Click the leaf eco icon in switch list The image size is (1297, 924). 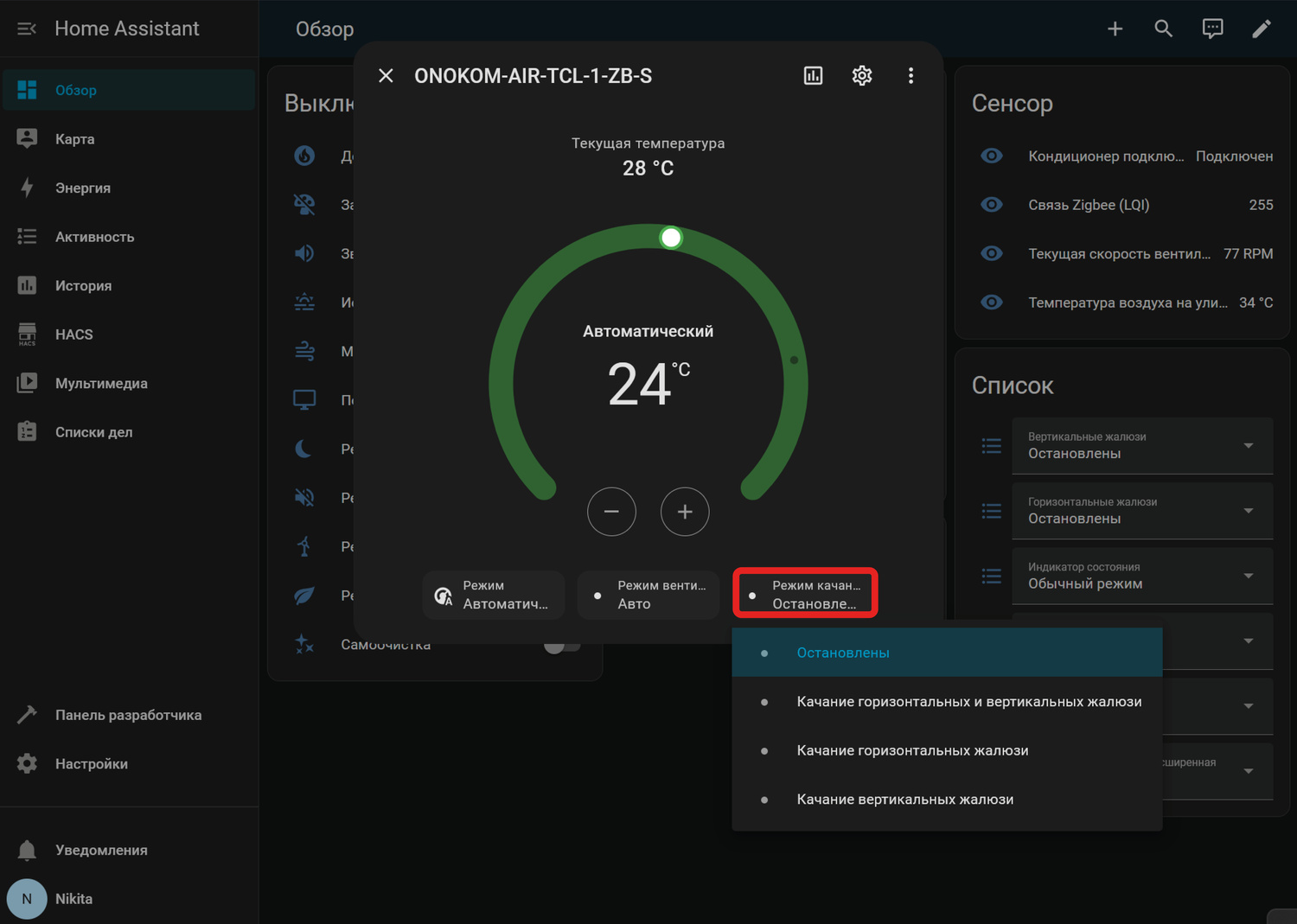click(304, 596)
